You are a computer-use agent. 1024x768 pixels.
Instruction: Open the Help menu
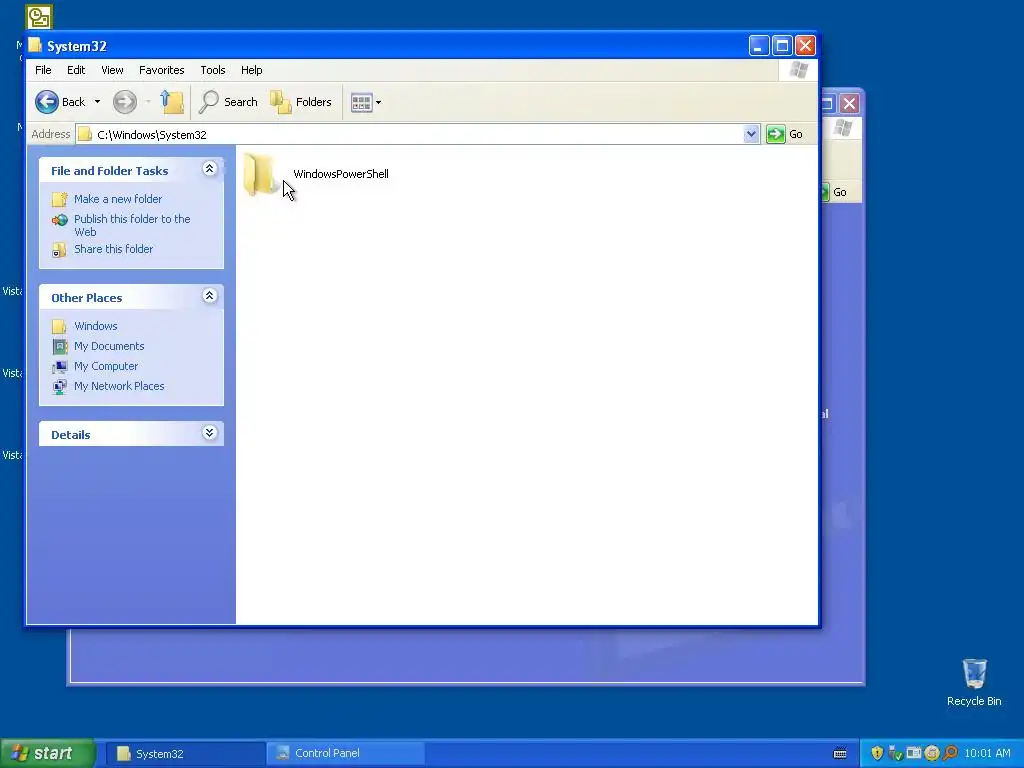coord(251,70)
